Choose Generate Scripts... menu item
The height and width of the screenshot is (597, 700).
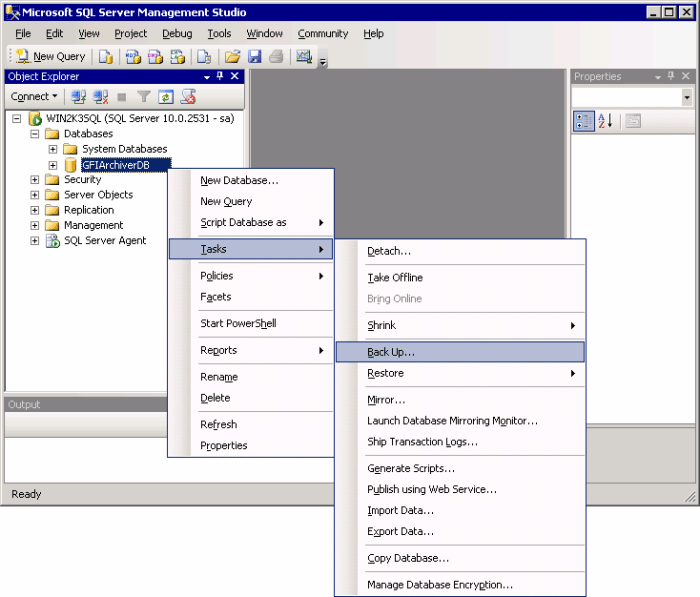[x=460, y=468]
